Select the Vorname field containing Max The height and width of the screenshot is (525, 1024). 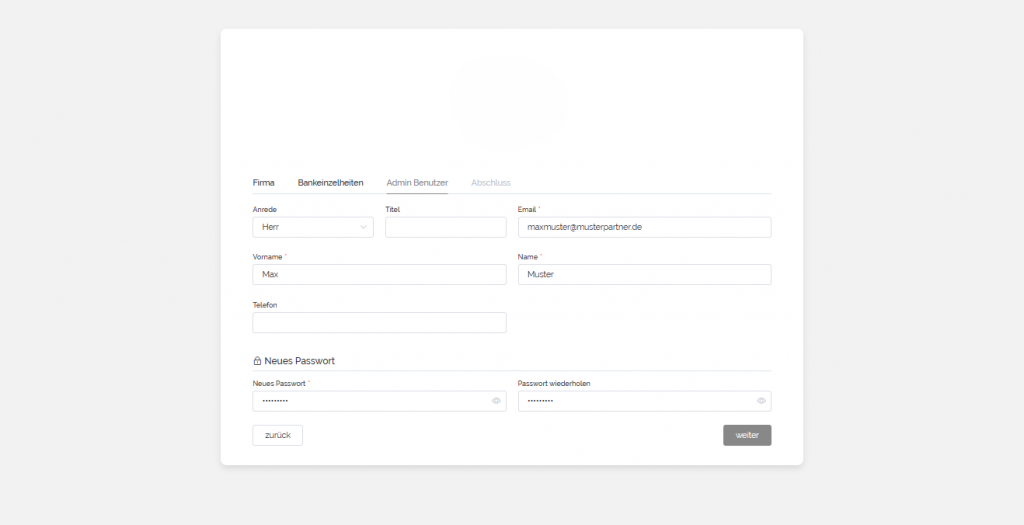pyautogui.click(x=379, y=274)
